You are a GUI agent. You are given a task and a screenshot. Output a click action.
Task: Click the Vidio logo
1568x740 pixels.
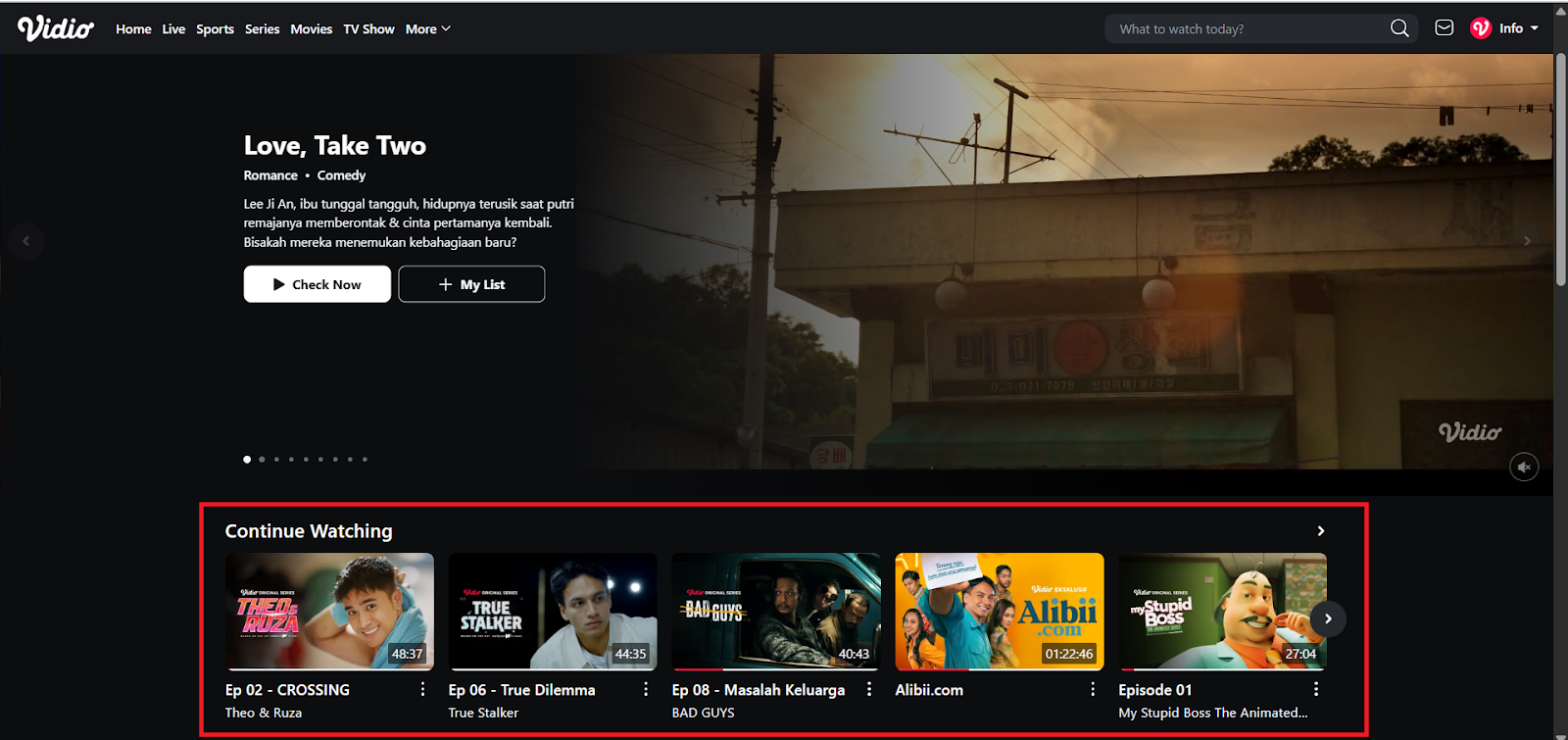click(x=56, y=28)
